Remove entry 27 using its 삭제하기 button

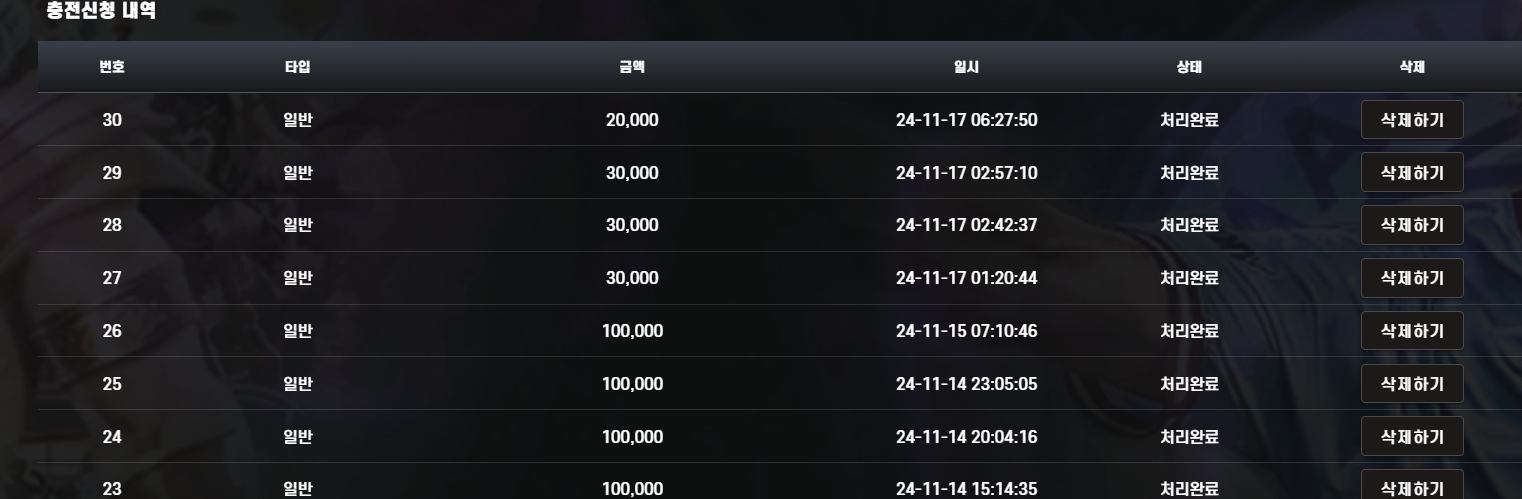1412,278
